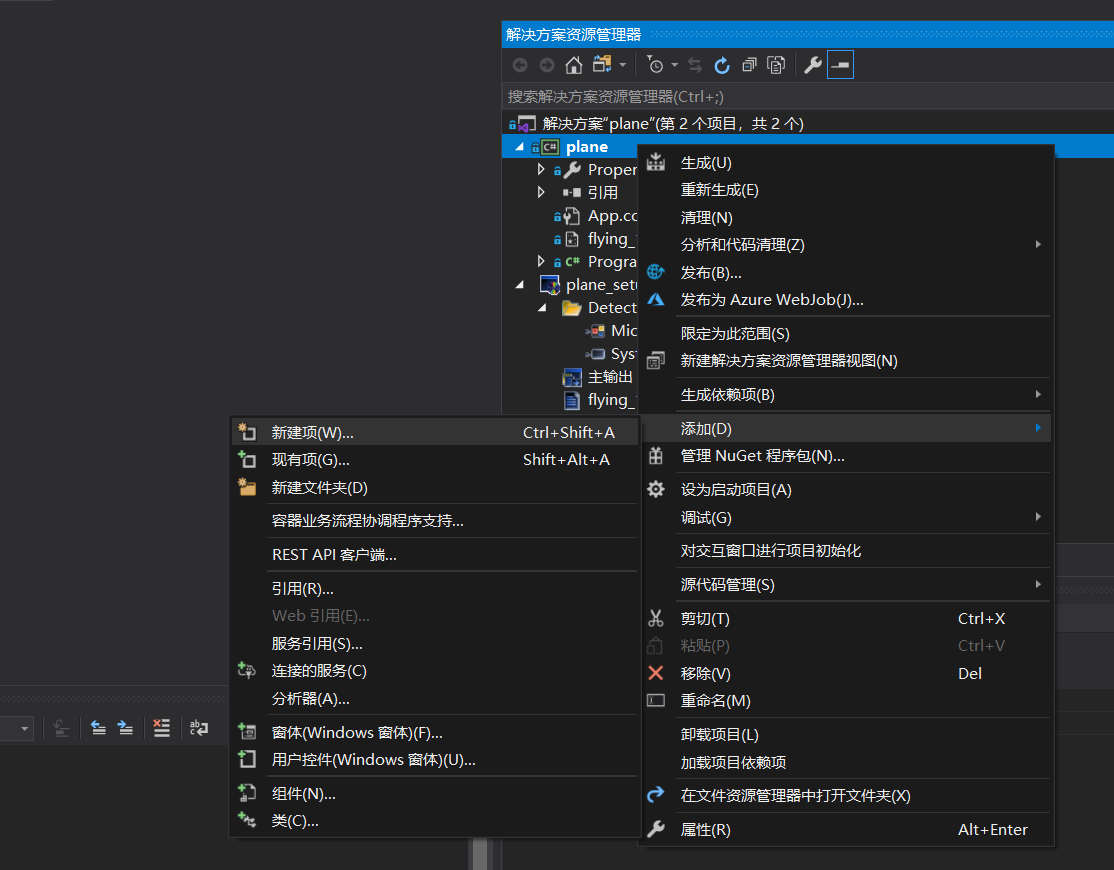Choose 设为启动项目(A)

pos(846,489)
